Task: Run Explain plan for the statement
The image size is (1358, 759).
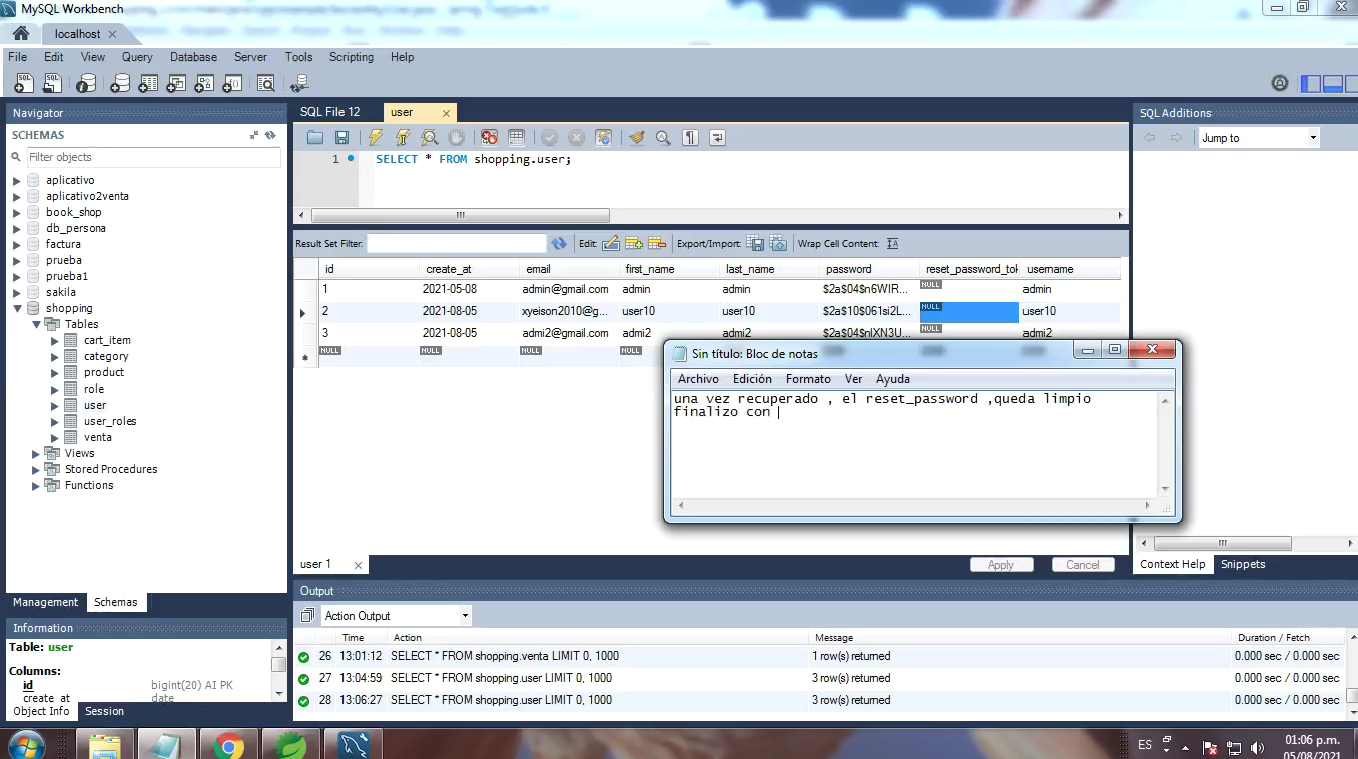Action: 430,138
